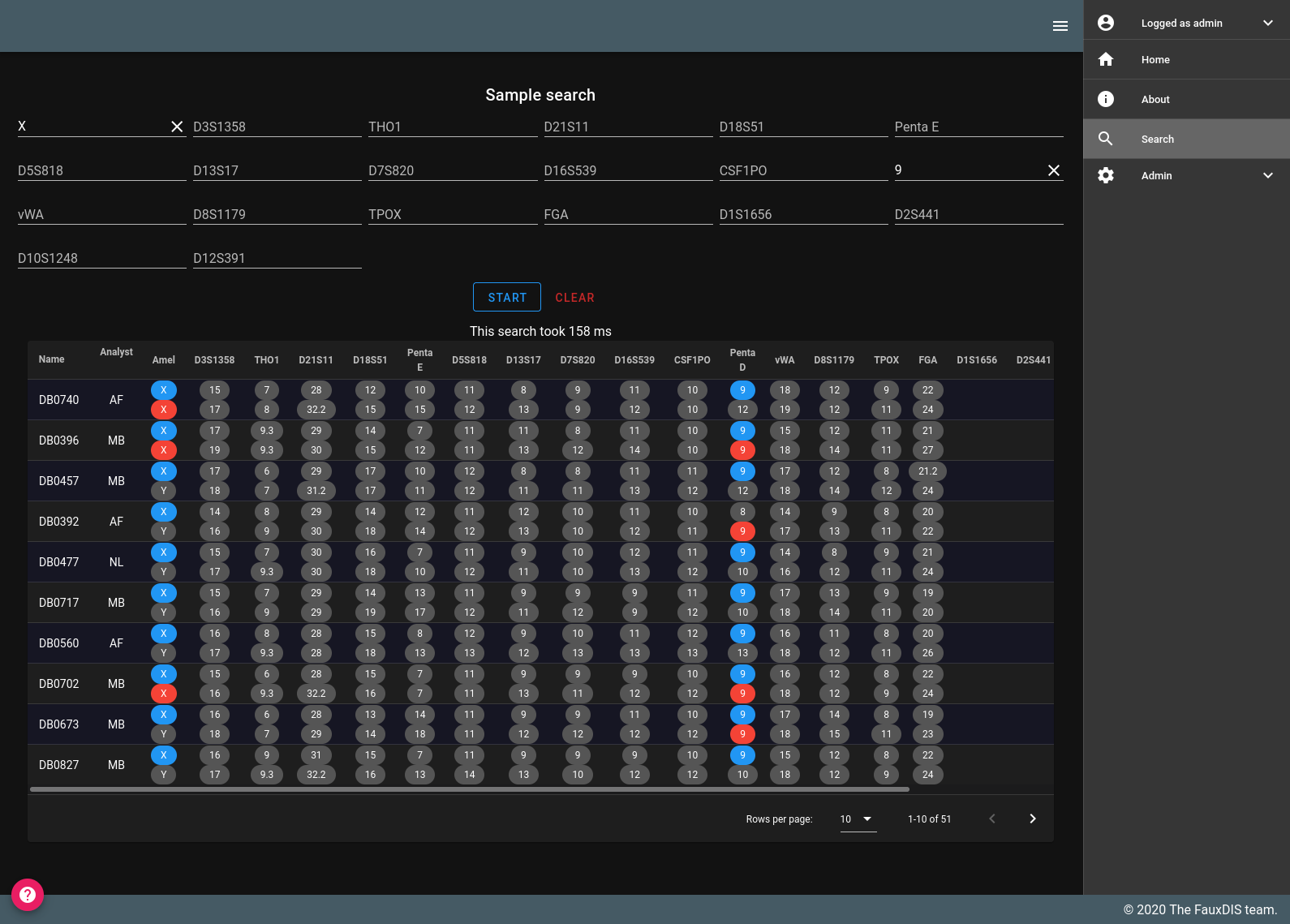Click the Search magnifier icon in sidebar
This screenshot has height=924, width=1290.
(x=1106, y=139)
